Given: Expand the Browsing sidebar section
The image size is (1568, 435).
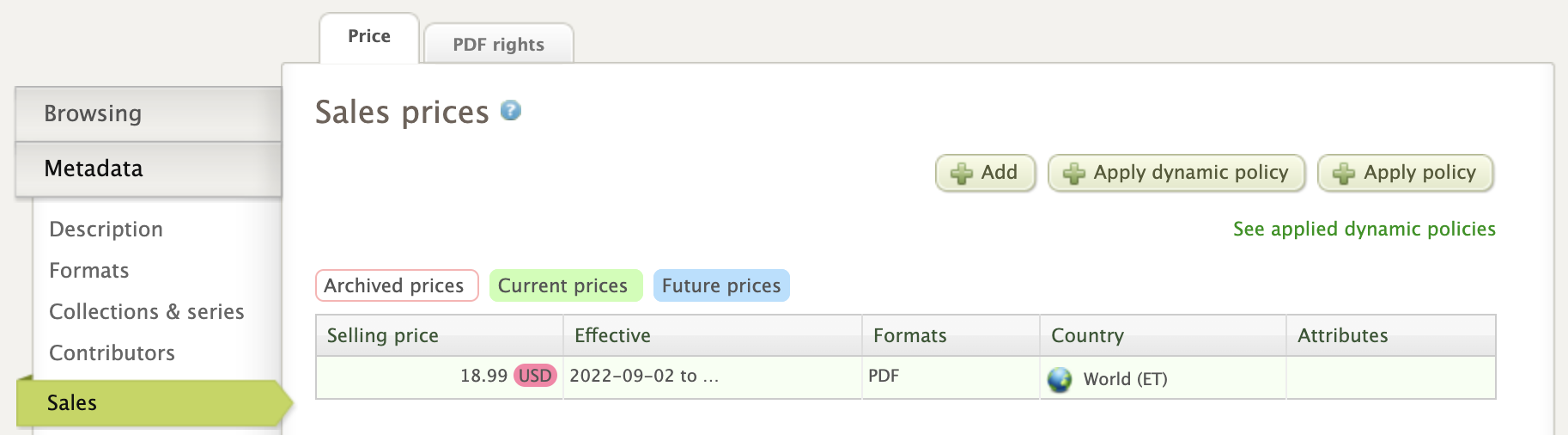Looking at the screenshot, I should [148, 113].
